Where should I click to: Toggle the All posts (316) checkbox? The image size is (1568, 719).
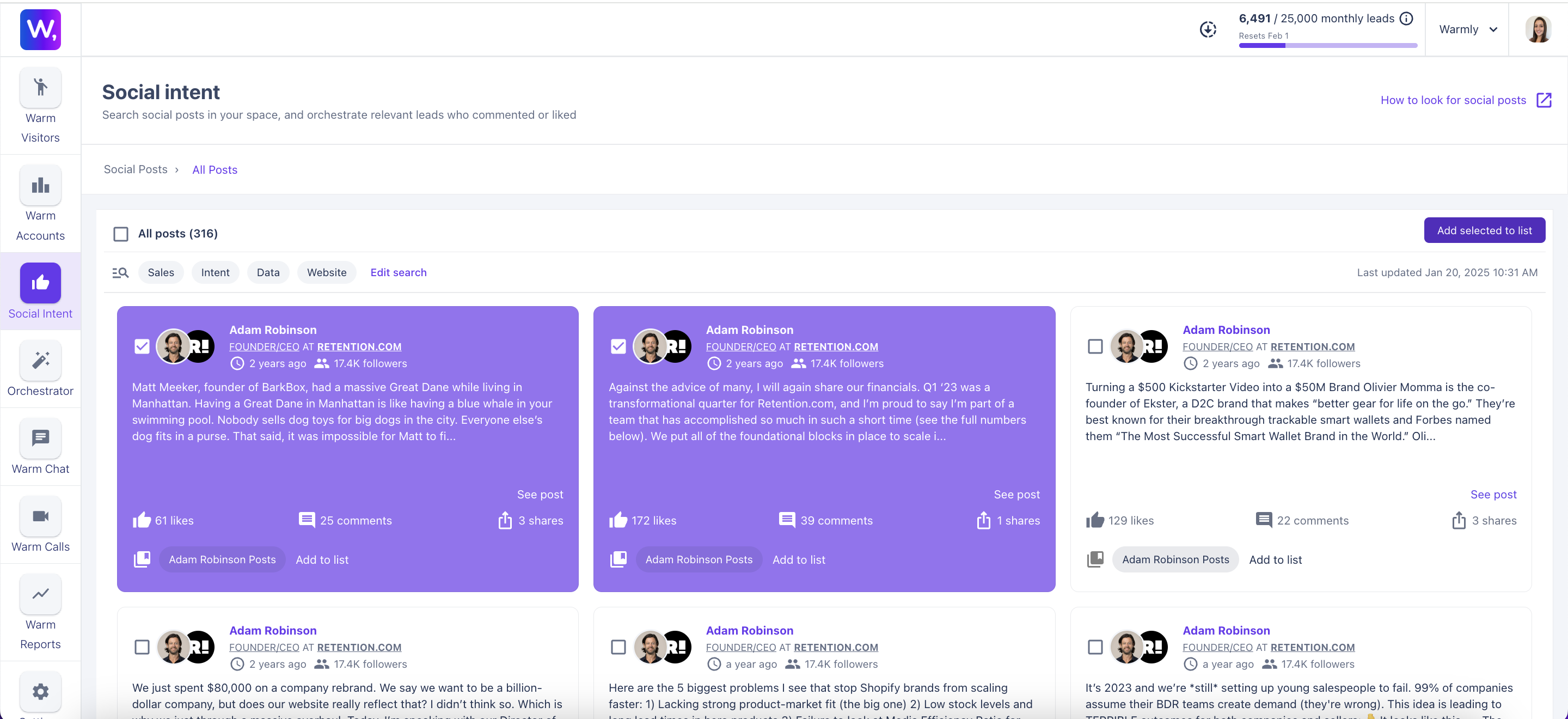[121, 234]
